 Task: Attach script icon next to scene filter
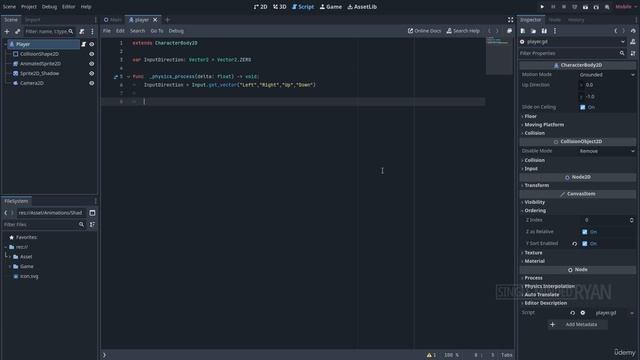pyautogui.click(x=82, y=31)
